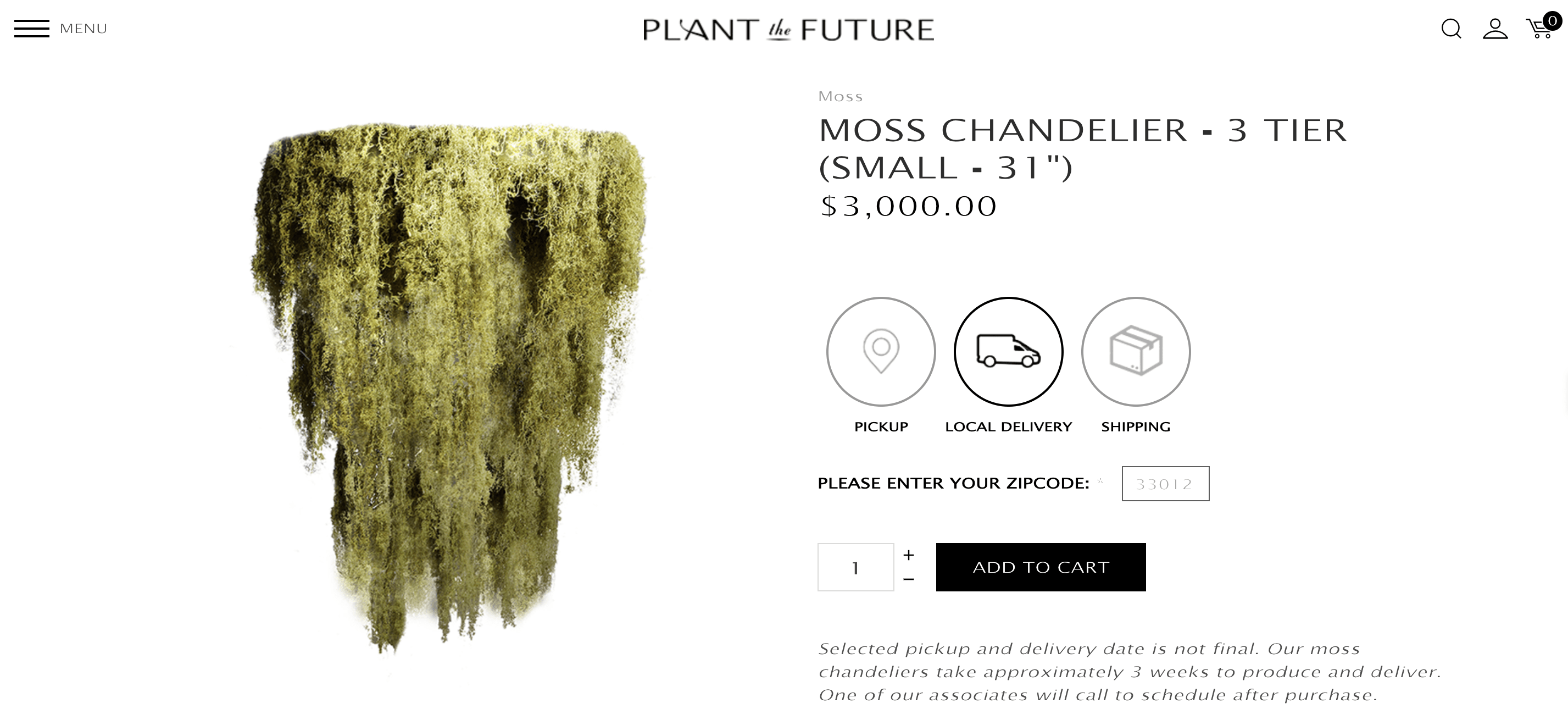This screenshot has height=720, width=1568.
Task: Decrease quantity with the minus button
Action: tap(909, 579)
